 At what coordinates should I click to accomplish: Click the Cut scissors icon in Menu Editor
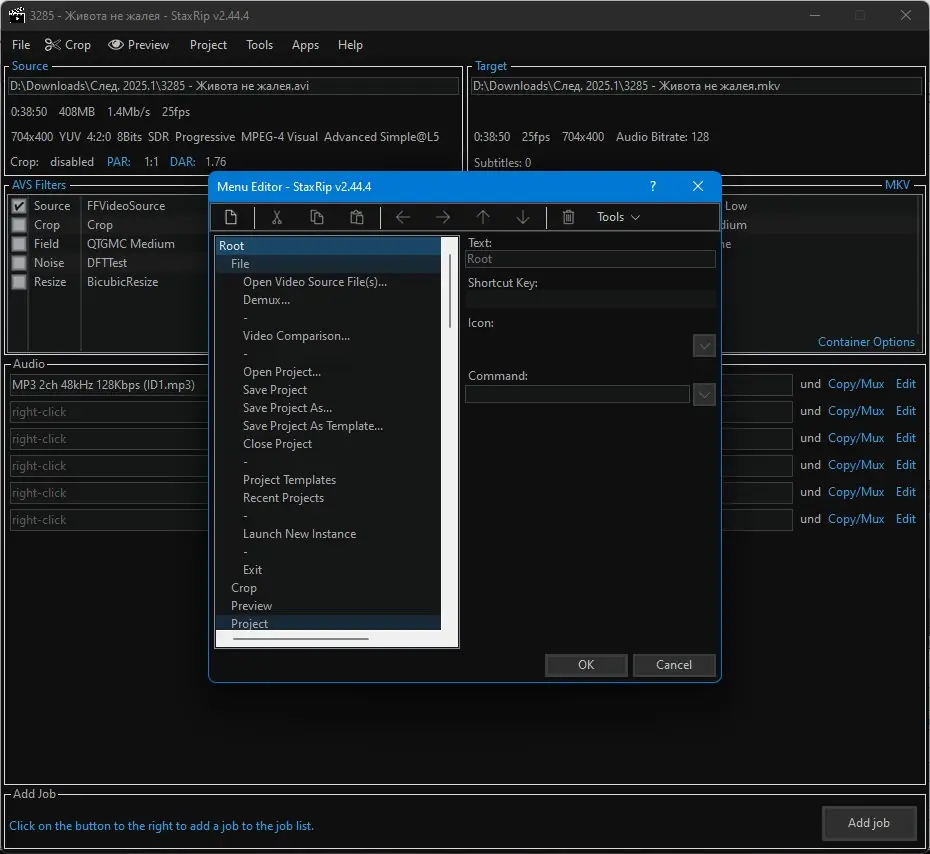[277, 217]
